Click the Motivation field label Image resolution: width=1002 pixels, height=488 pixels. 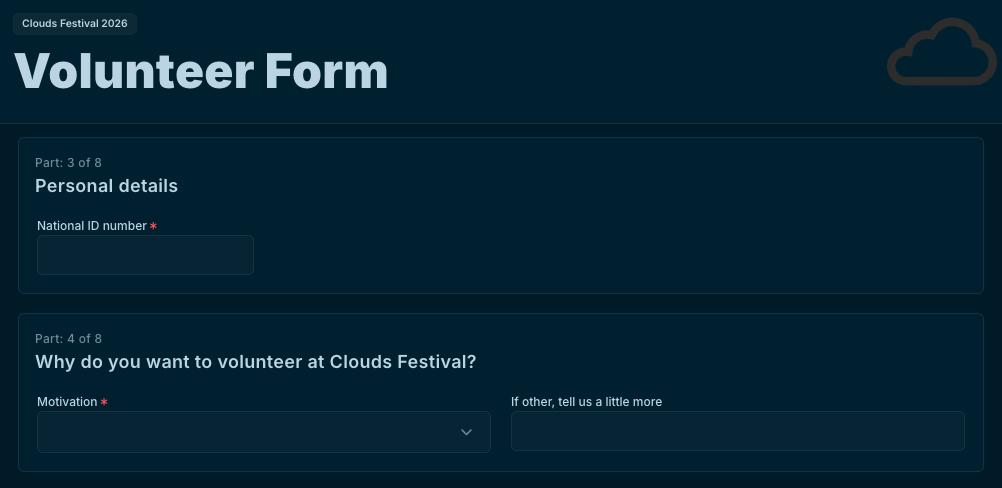coord(67,402)
